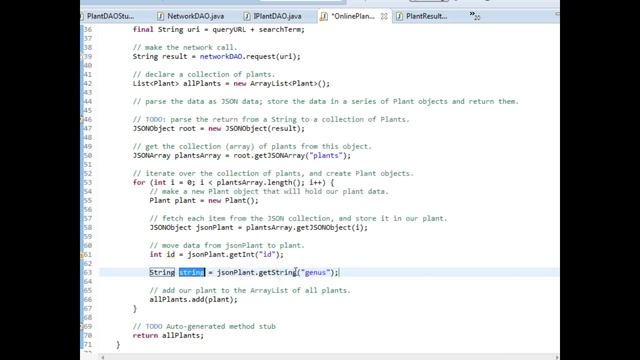The width and height of the screenshot is (640, 360).
Task: Click the "// add our plant to the ArrayList" comment
Action: click(250, 291)
